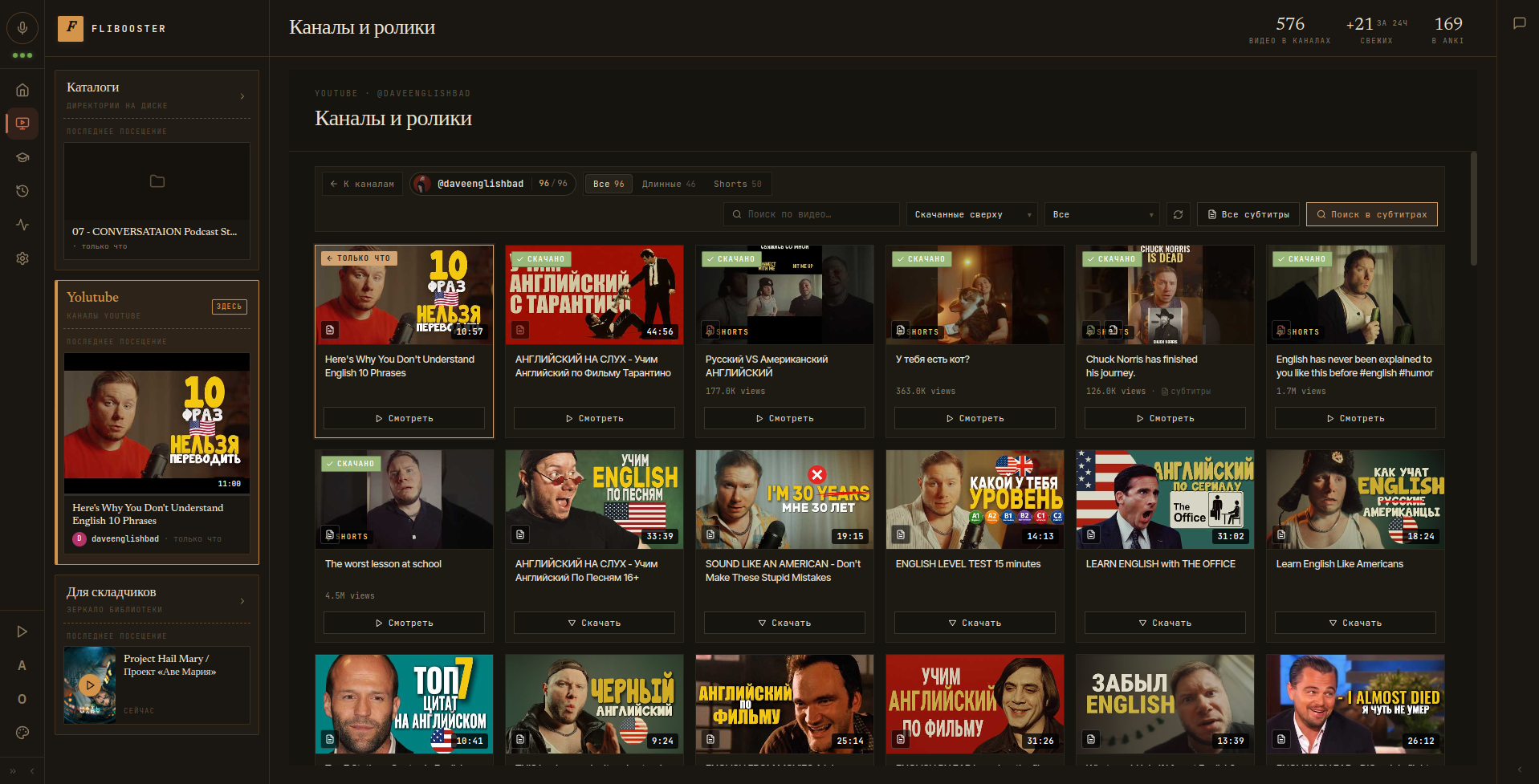
Task: Click Скачать under LEARN ENGLISH with THE OFFICE
Action: click(x=1165, y=623)
